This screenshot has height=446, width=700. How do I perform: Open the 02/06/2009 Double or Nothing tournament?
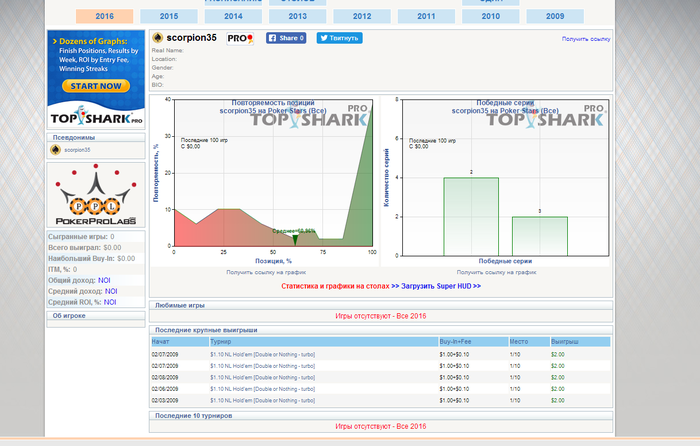[x=262, y=389]
